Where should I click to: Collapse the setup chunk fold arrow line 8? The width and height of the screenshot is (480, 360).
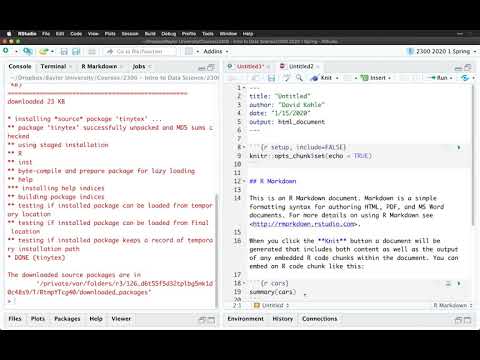tap(245, 147)
